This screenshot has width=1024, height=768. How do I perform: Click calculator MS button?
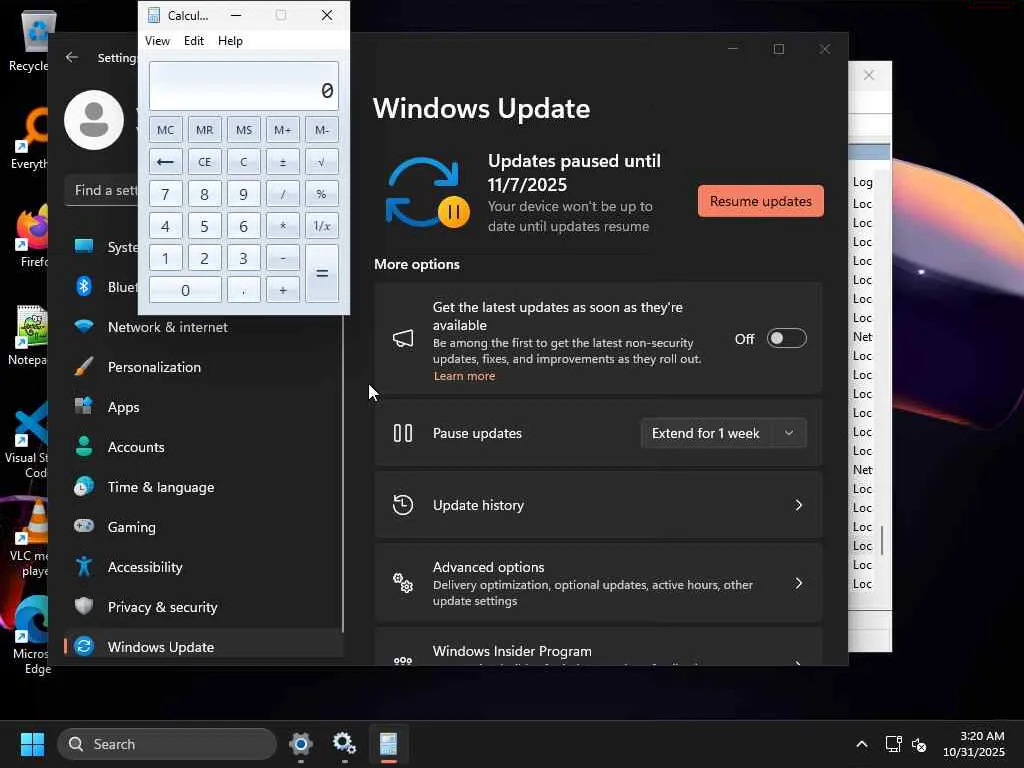pyautogui.click(x=244, y=129)
